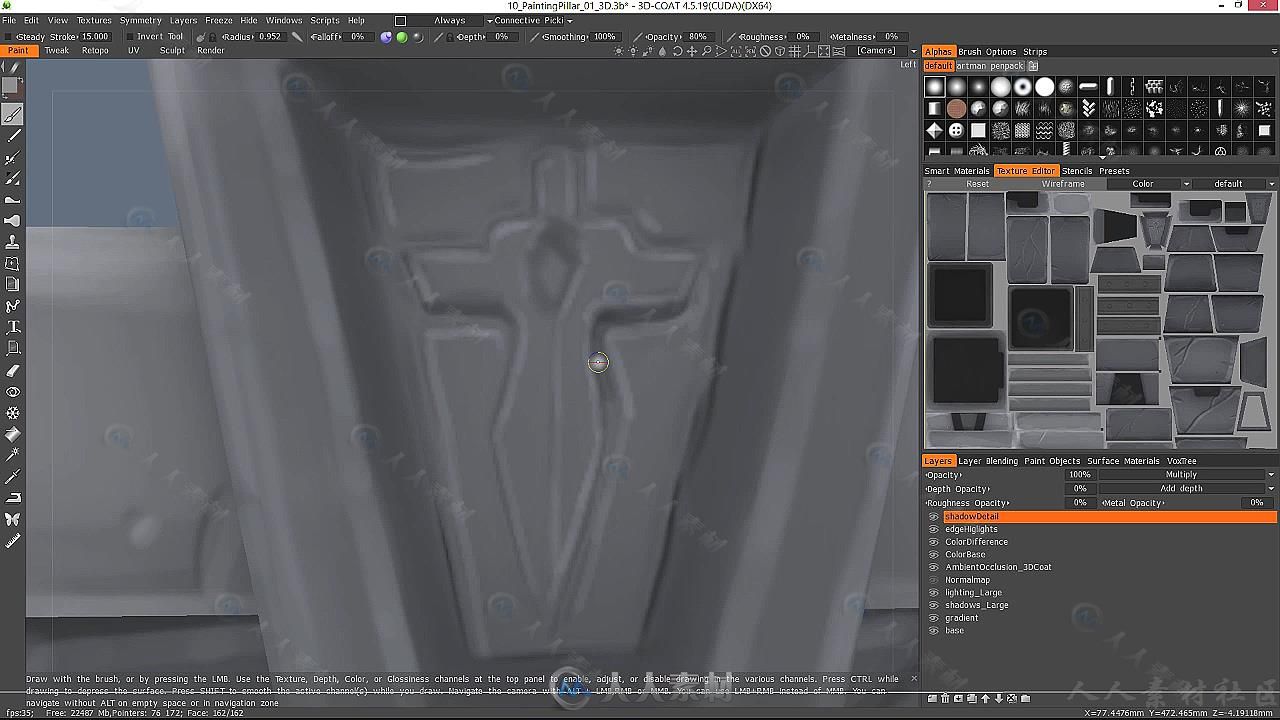Screen dimensions: 1280x720
Task: Pick the four-hole button alpha
Action: [x=957, y=130]
